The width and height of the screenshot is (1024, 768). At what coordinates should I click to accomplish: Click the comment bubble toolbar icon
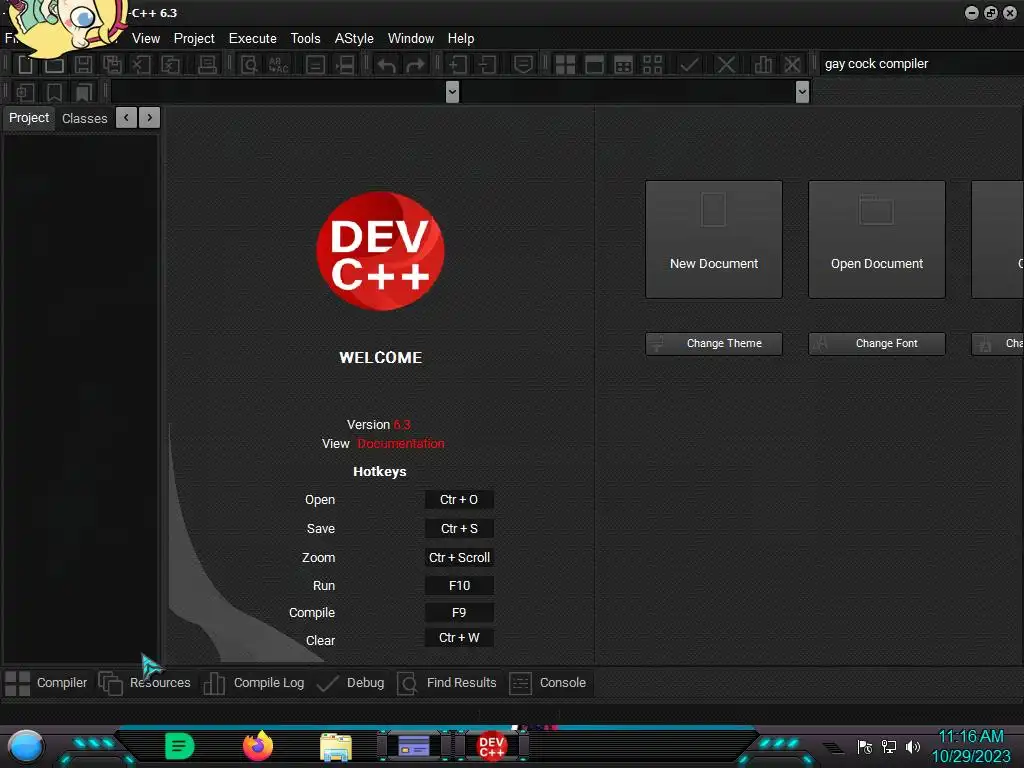point(523,65)
